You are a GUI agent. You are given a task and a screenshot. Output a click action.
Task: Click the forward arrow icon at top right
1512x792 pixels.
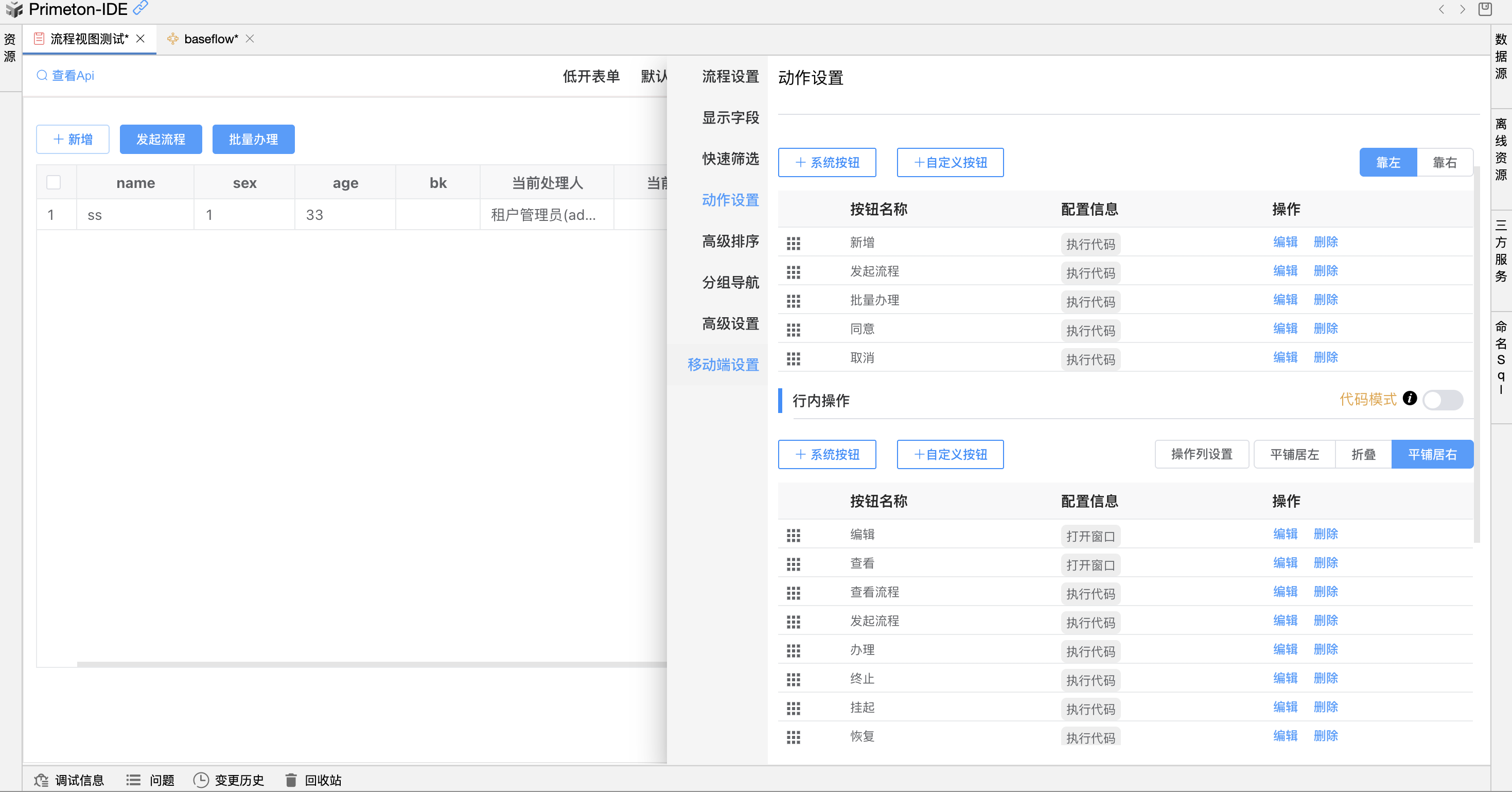point(1462,9)
